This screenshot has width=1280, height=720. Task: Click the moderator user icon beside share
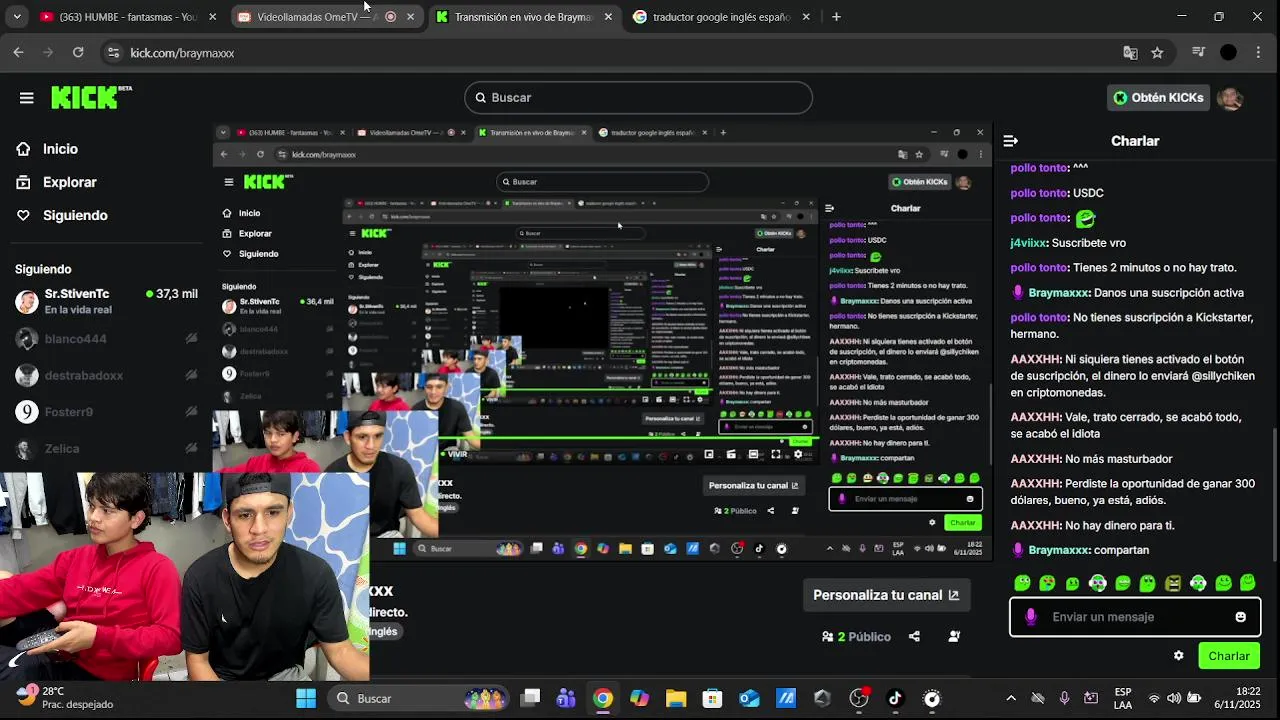pos(954,637)
